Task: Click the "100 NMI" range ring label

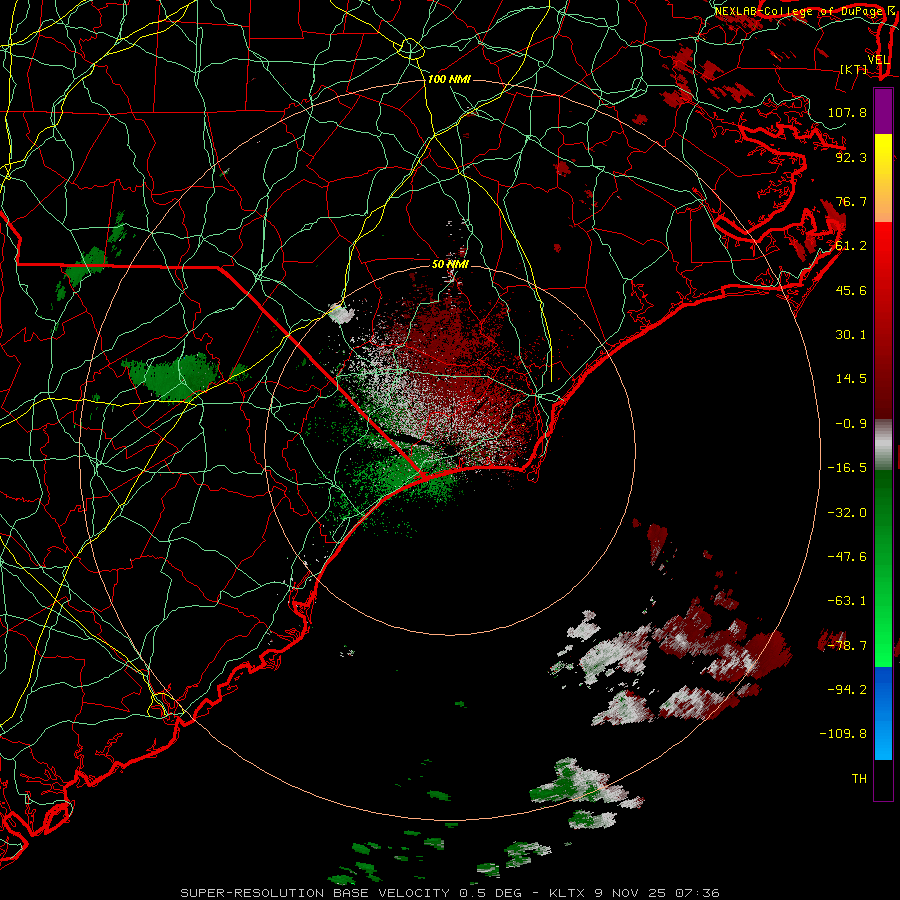Action: pos(449,79)
